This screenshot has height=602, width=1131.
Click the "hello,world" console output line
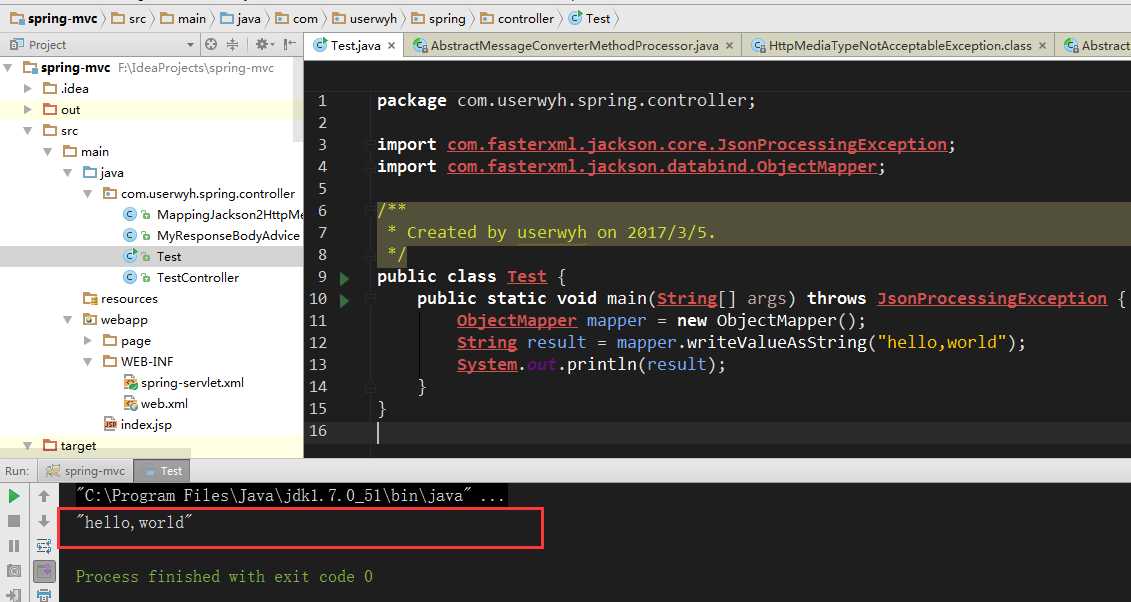click(x=135, y=522)
